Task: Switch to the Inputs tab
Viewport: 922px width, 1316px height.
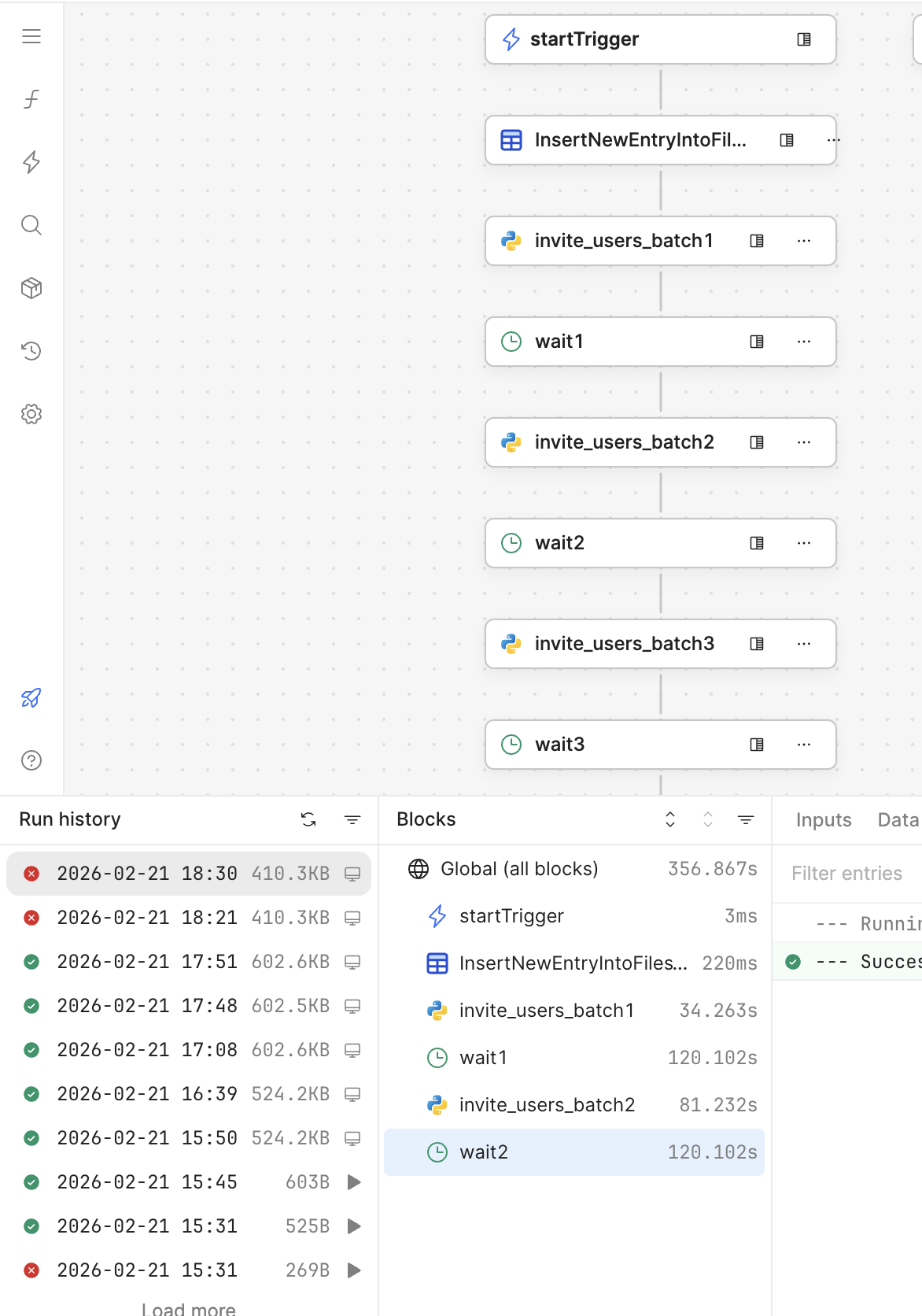Action: click(824, 820)
